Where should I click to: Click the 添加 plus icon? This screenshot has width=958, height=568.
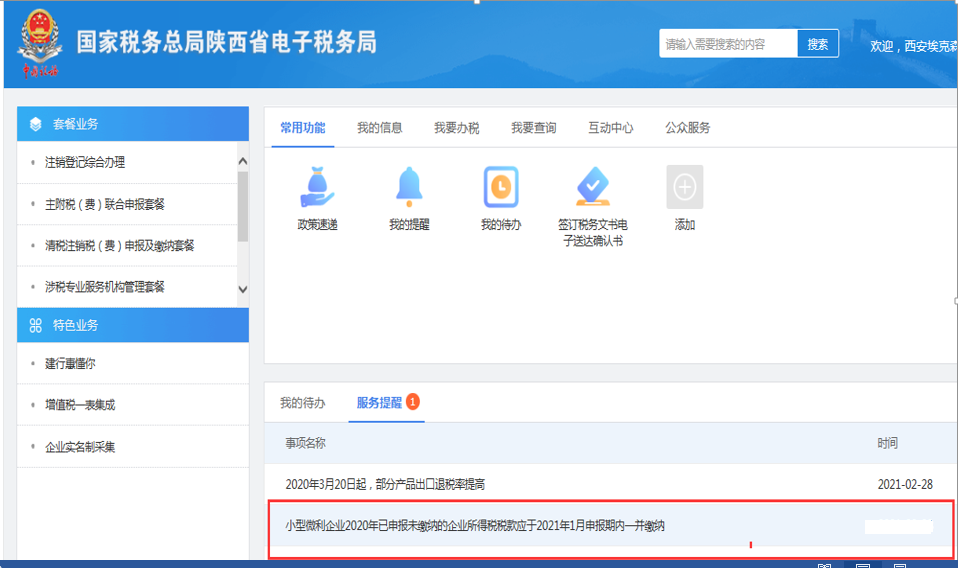click(x=684, y=187)
